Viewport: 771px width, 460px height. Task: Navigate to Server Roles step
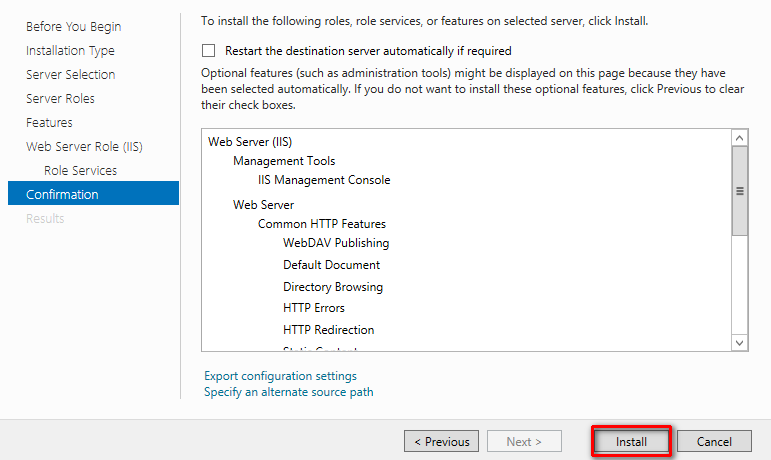pos(60,99)
